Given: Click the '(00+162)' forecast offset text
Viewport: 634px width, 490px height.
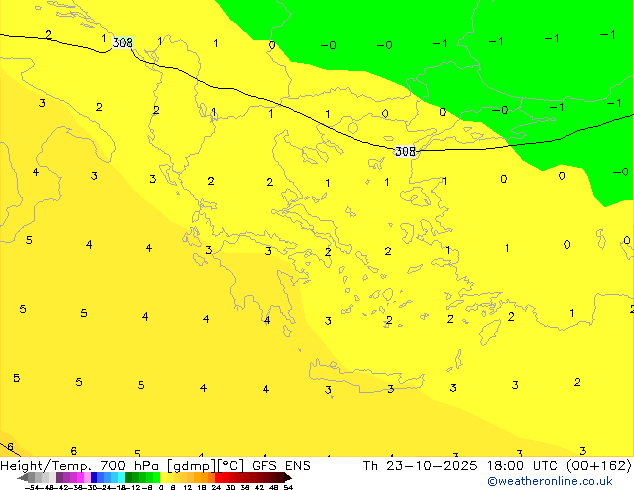Looking at the screenshot, I should [x=599, y=466].
